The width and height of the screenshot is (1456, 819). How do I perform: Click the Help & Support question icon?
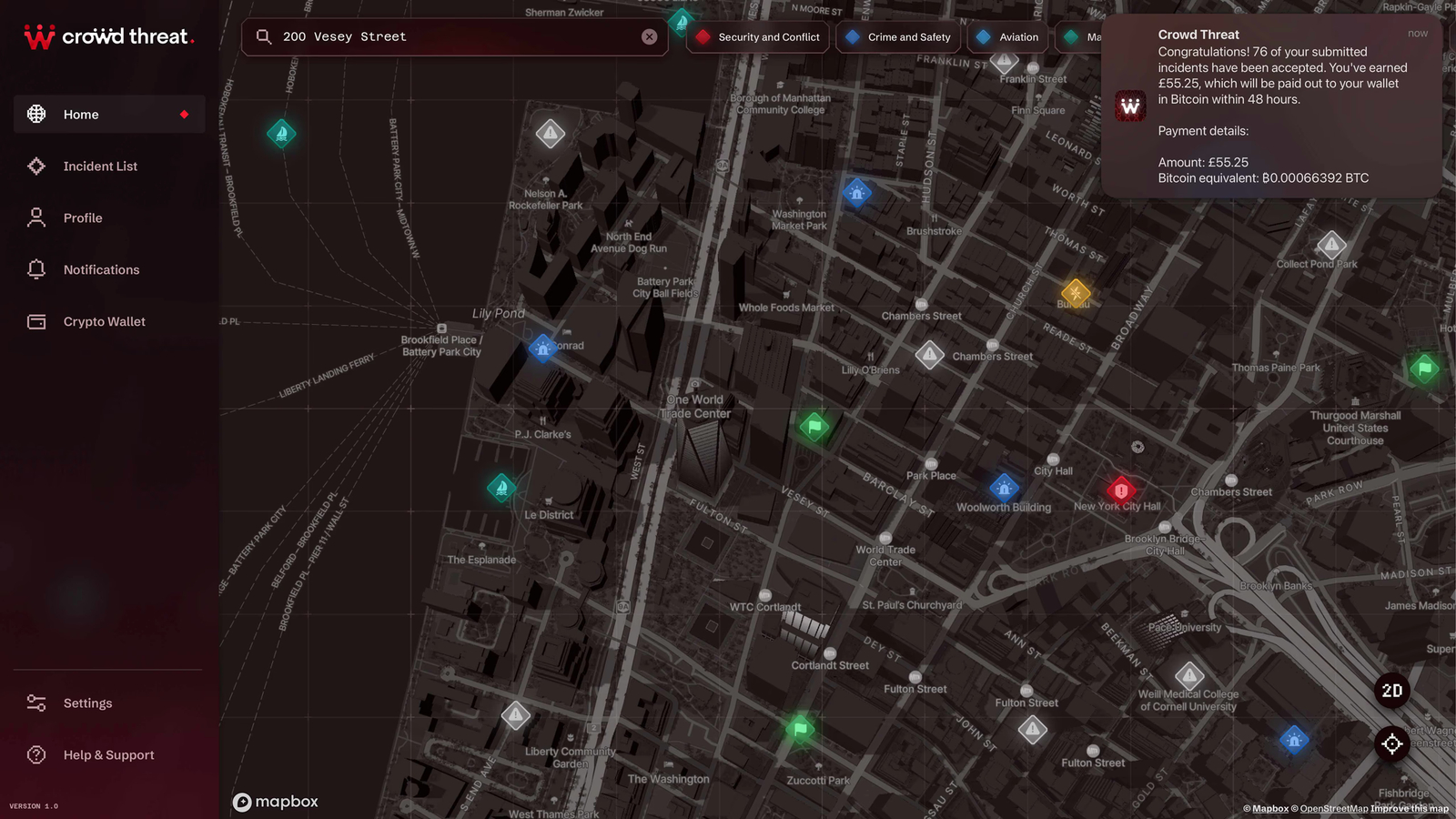tap(36, 754)
